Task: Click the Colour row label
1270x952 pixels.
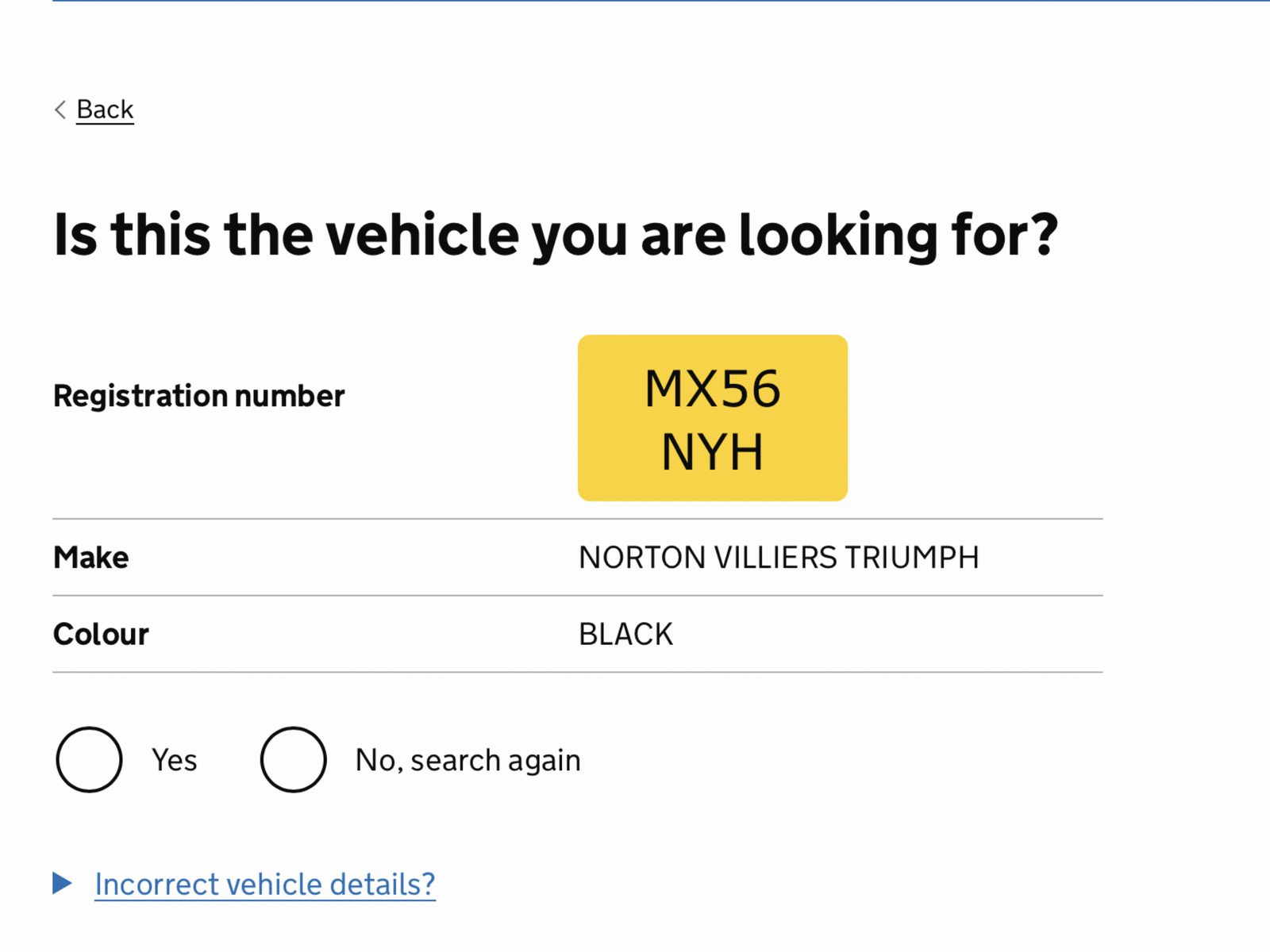Action: (100, 634)
